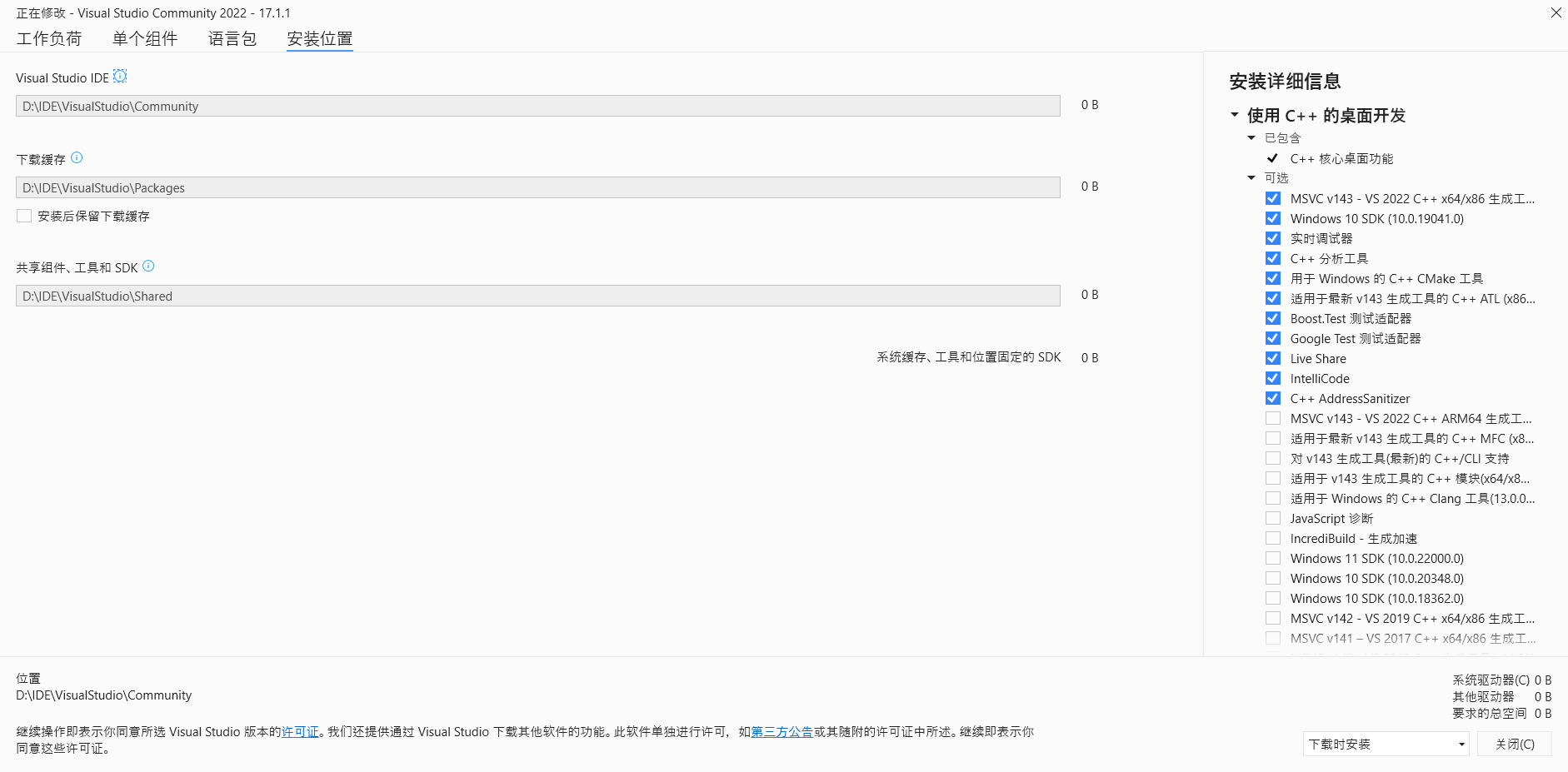The height and width of the screenshot is (772, 1568).
Task: Select the 安装位置 tab
Action: [320, 38]
